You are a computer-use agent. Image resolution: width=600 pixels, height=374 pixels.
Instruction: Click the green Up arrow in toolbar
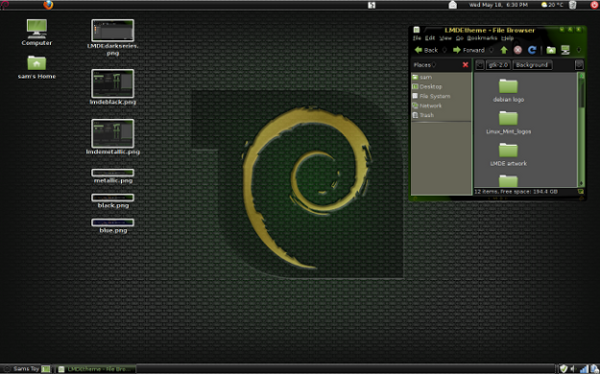tap(504, 50)
